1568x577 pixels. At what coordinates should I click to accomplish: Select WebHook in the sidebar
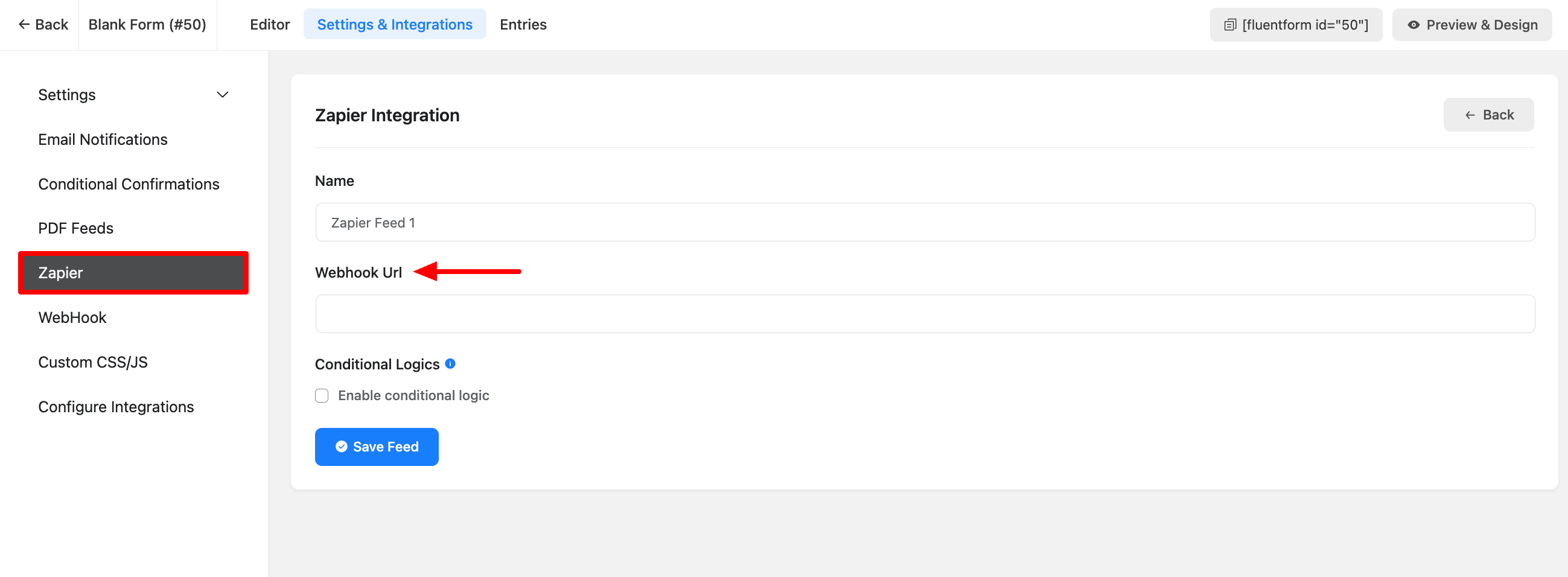72,317
